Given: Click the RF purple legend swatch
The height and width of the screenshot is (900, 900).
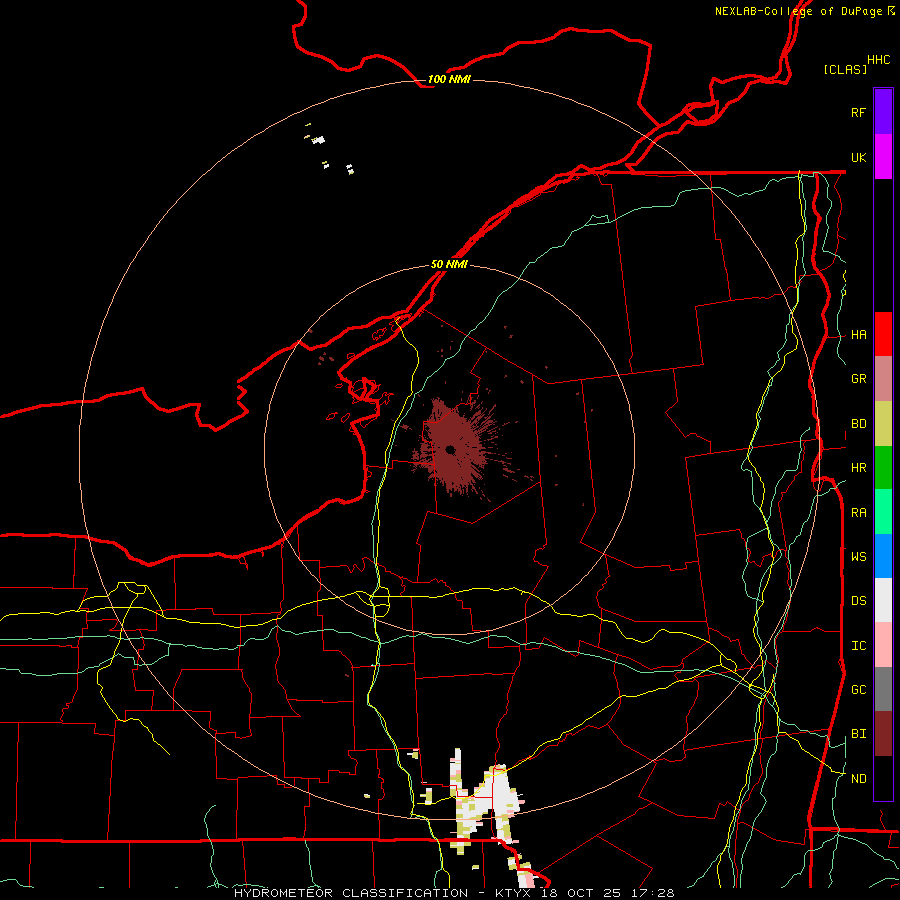Looking at the screenshot, I should 883,112.
